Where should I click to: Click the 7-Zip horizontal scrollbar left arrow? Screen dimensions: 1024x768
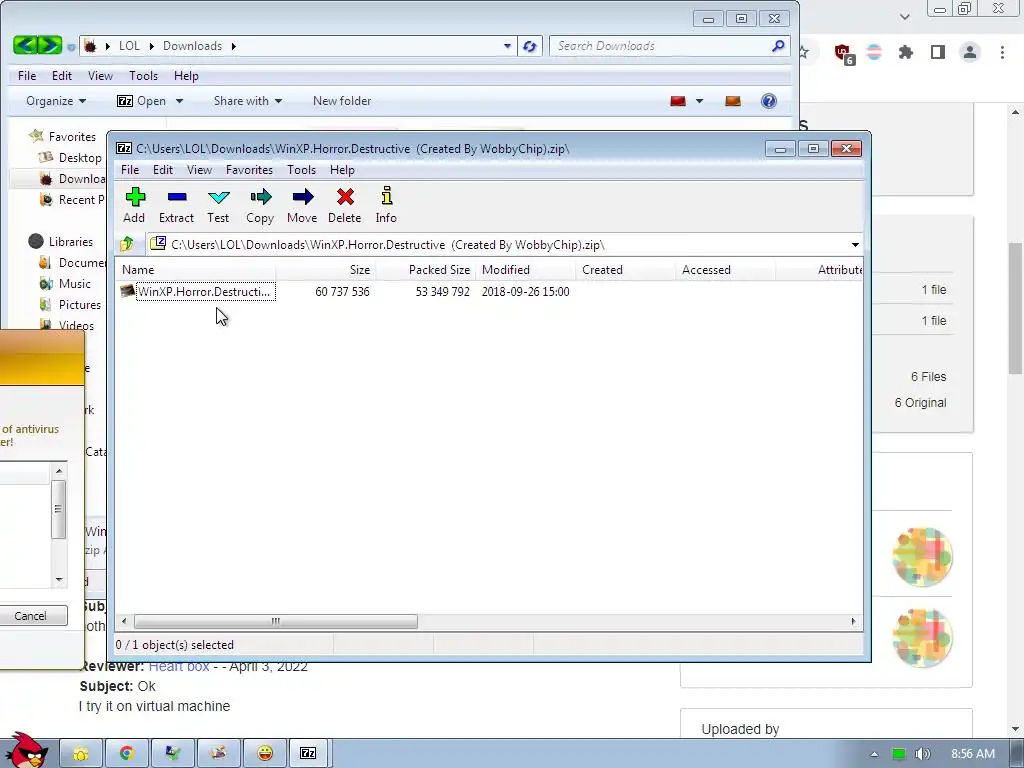pos(124,621)
